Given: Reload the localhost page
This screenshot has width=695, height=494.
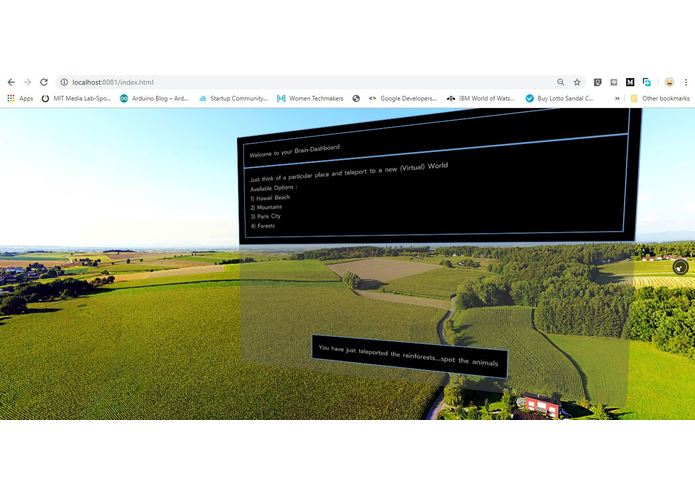Looking at the screenshot, I should pyautogui.click(x=43, y=82).
